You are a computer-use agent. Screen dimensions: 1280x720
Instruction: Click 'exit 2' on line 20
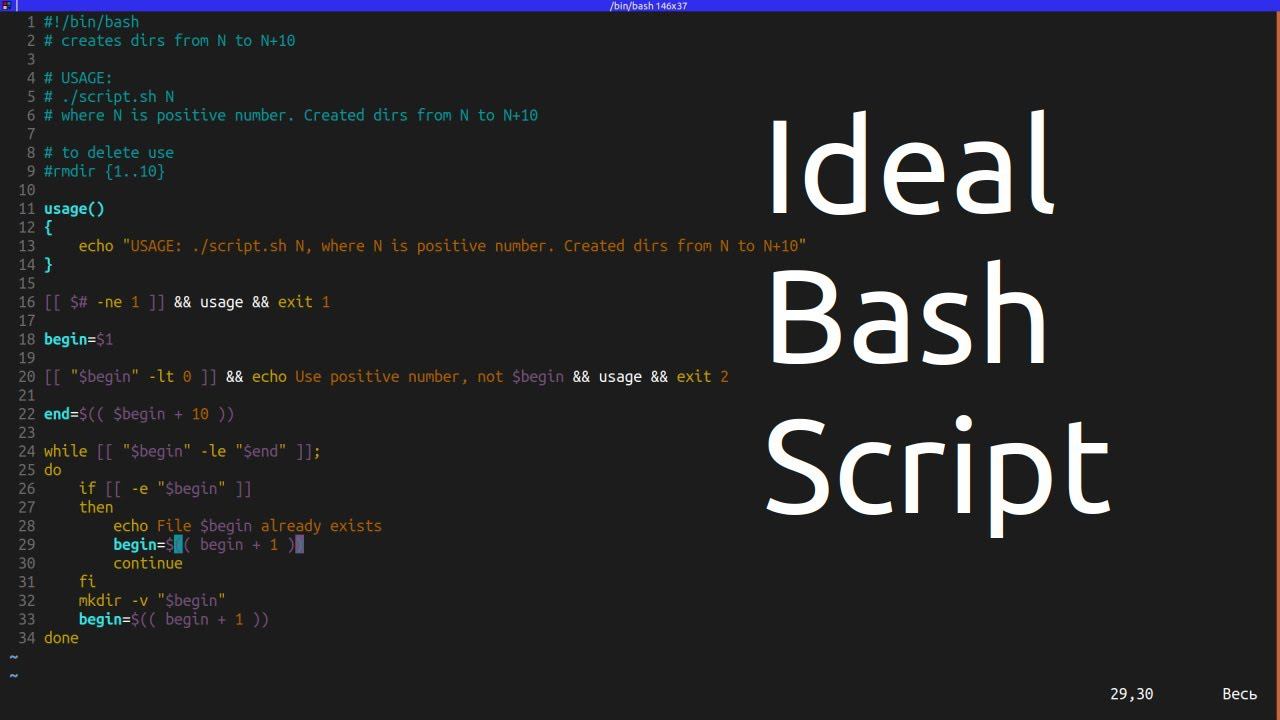pyautogui.click(x=702, y=377)
